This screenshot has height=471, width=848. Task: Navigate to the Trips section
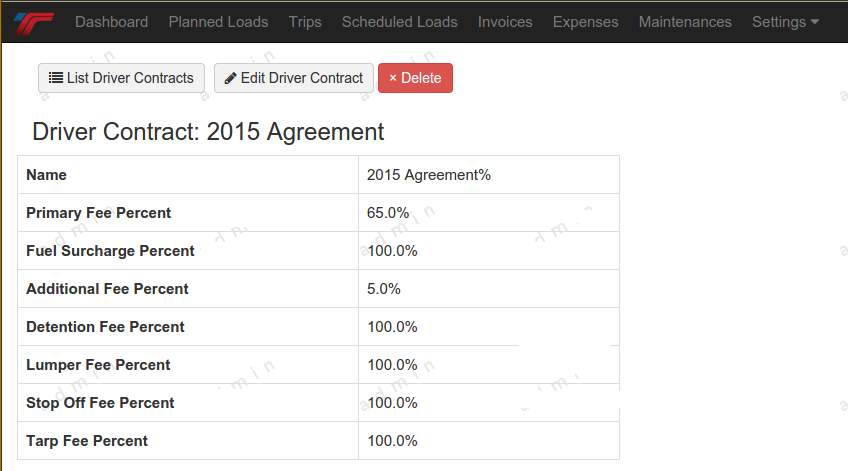click(x=305, y=22)
